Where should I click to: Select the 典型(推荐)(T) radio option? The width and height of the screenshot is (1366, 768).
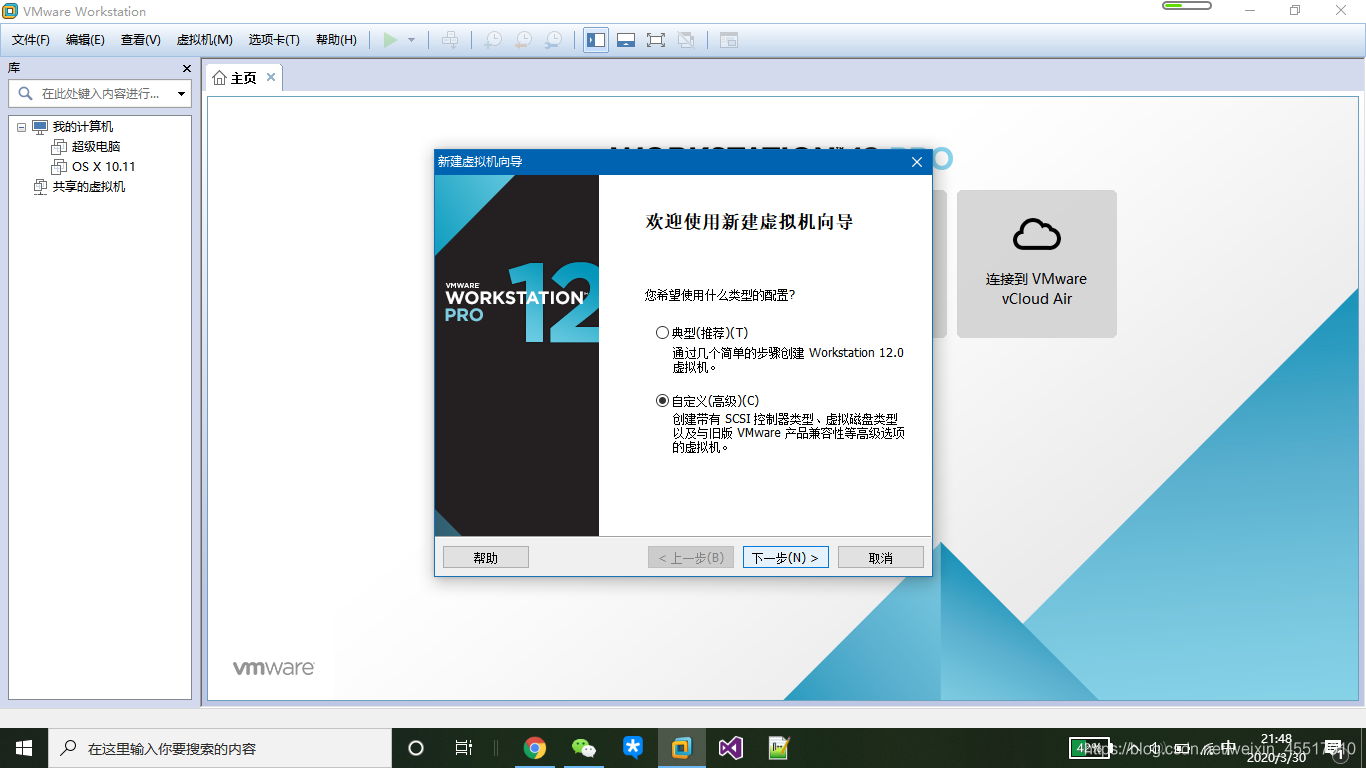click(662, 333)
